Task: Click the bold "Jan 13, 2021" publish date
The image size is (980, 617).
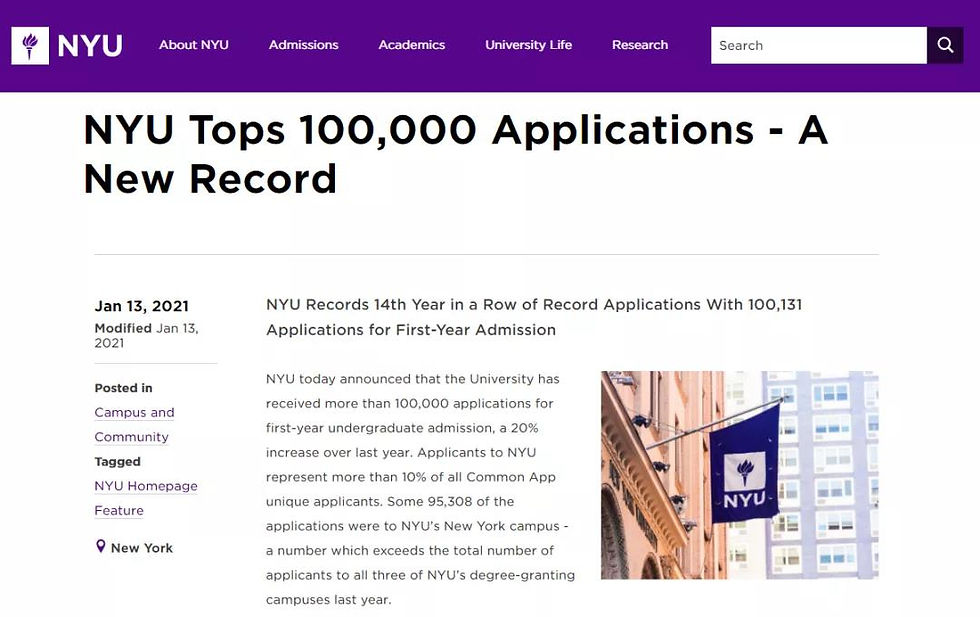Action: pos(142,306)
